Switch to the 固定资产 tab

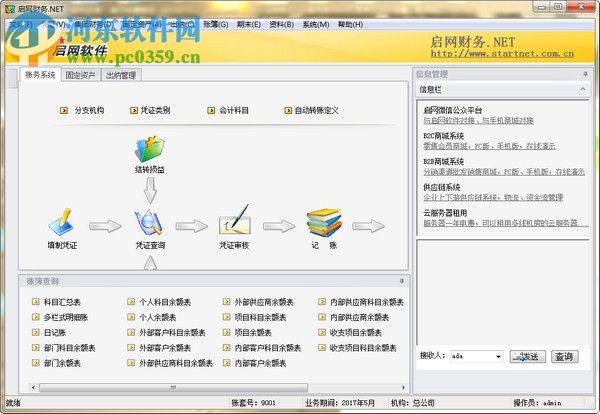click(x=80, y=75)
